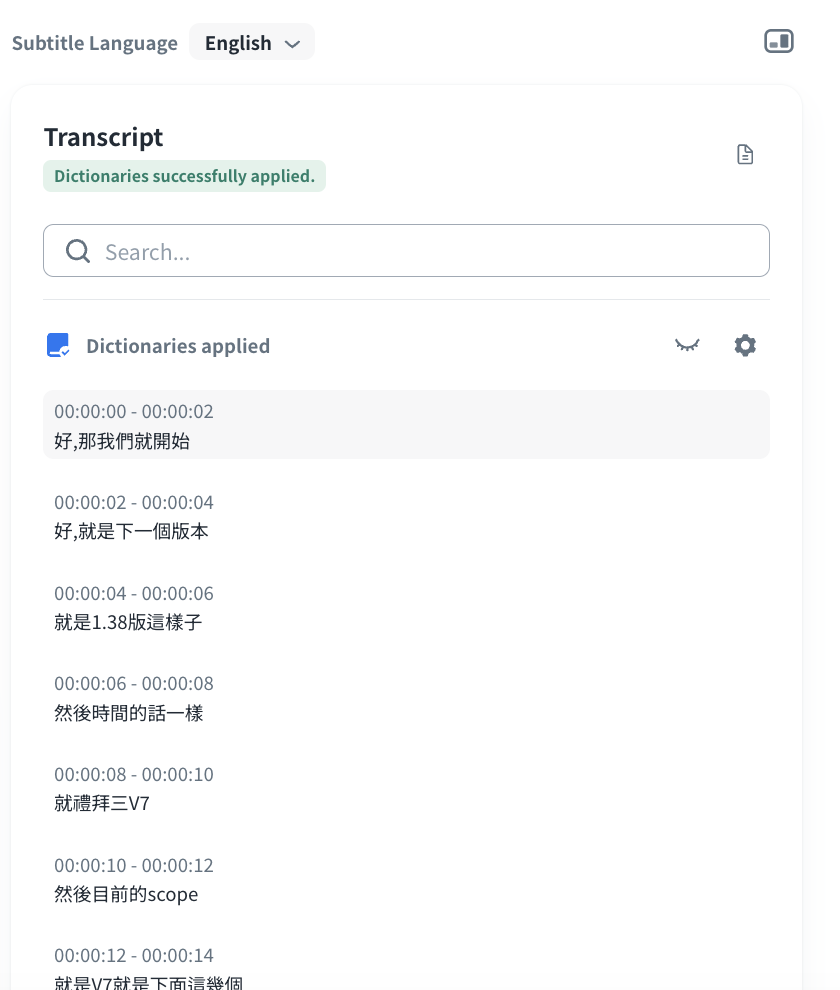Open dictionary settings gear icon
The image size is (840, 990).
click(745, 346)
